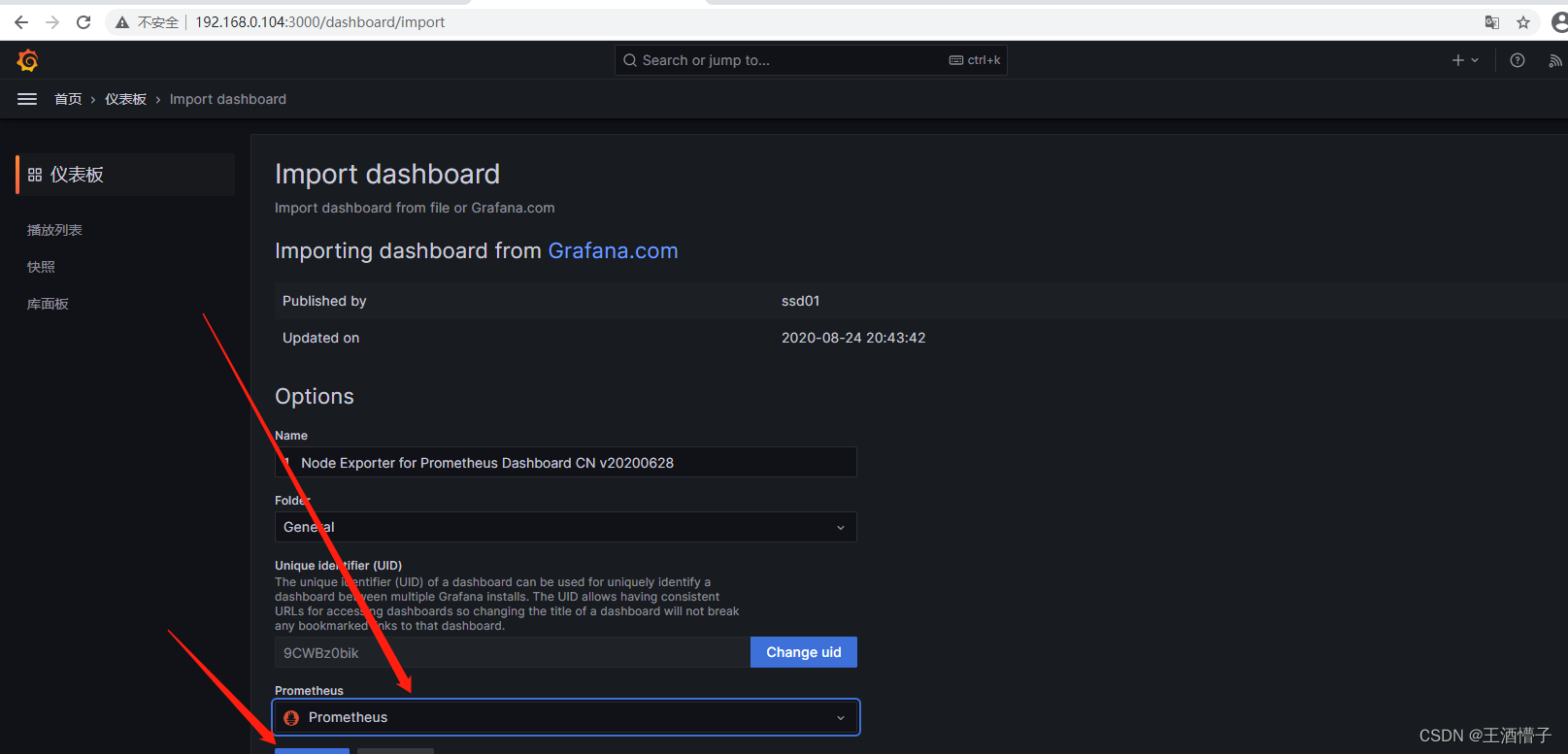The width and height of the screenshot is (1568, 754).
Task: Follow the Grafana.com link
Action: [x=613, y=250]
